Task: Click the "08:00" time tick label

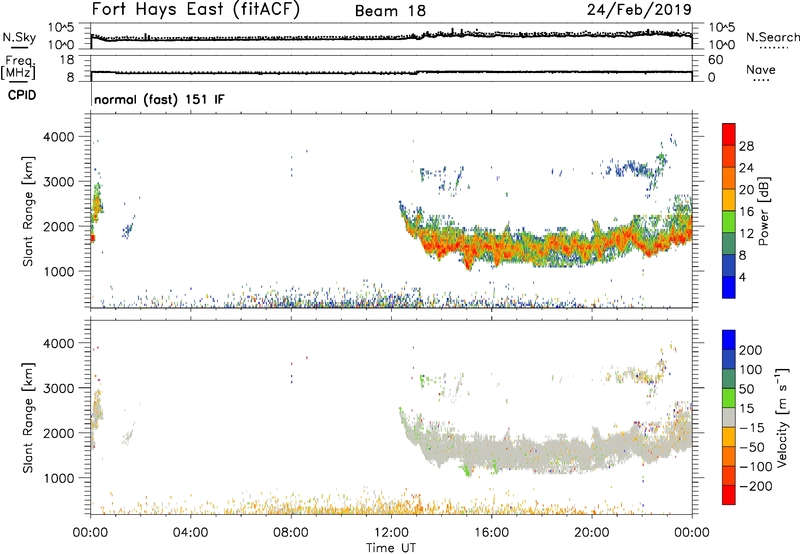Action: (x=291, y=533)
